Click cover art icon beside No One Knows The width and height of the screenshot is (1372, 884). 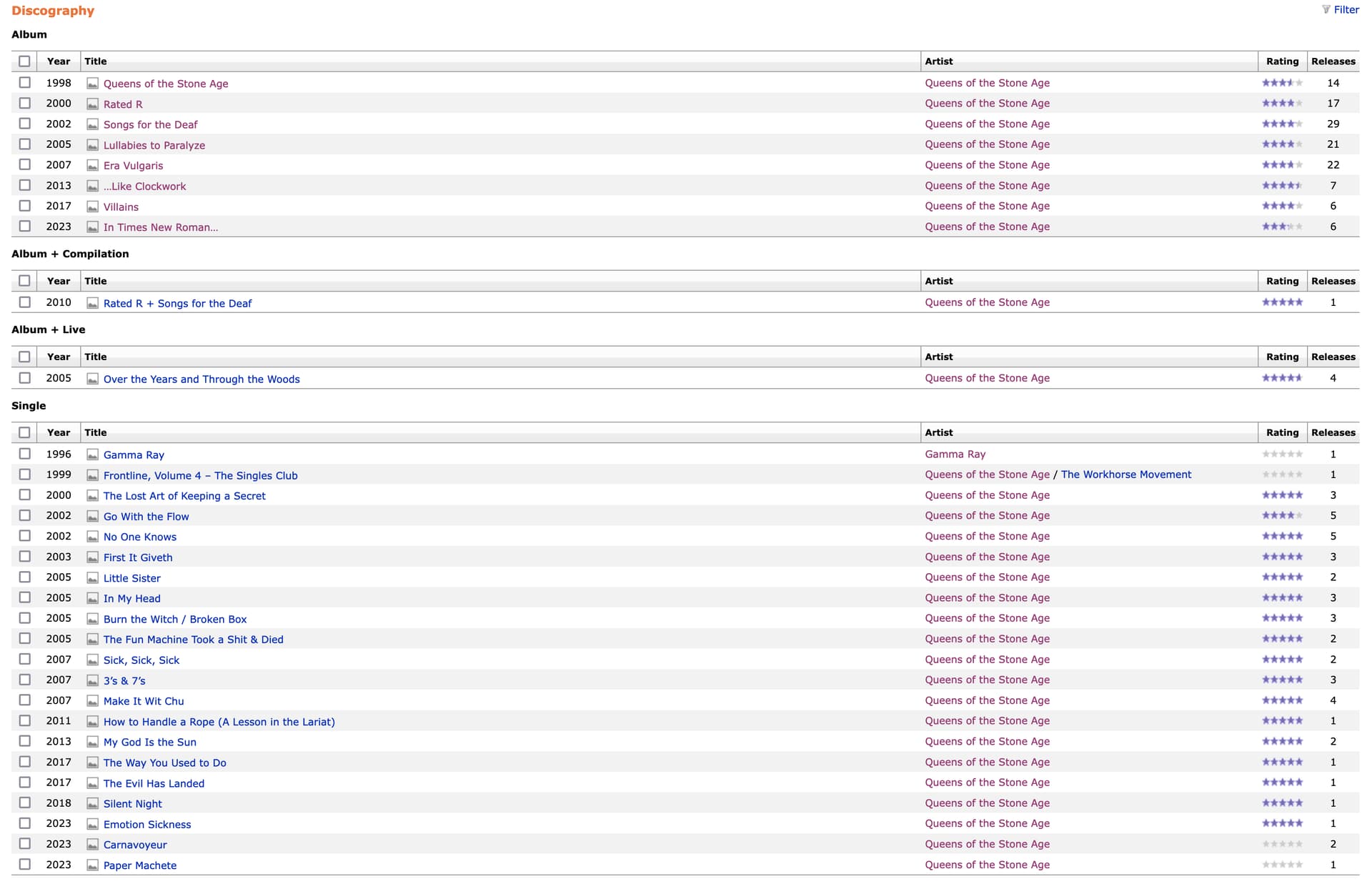[92, 537]
